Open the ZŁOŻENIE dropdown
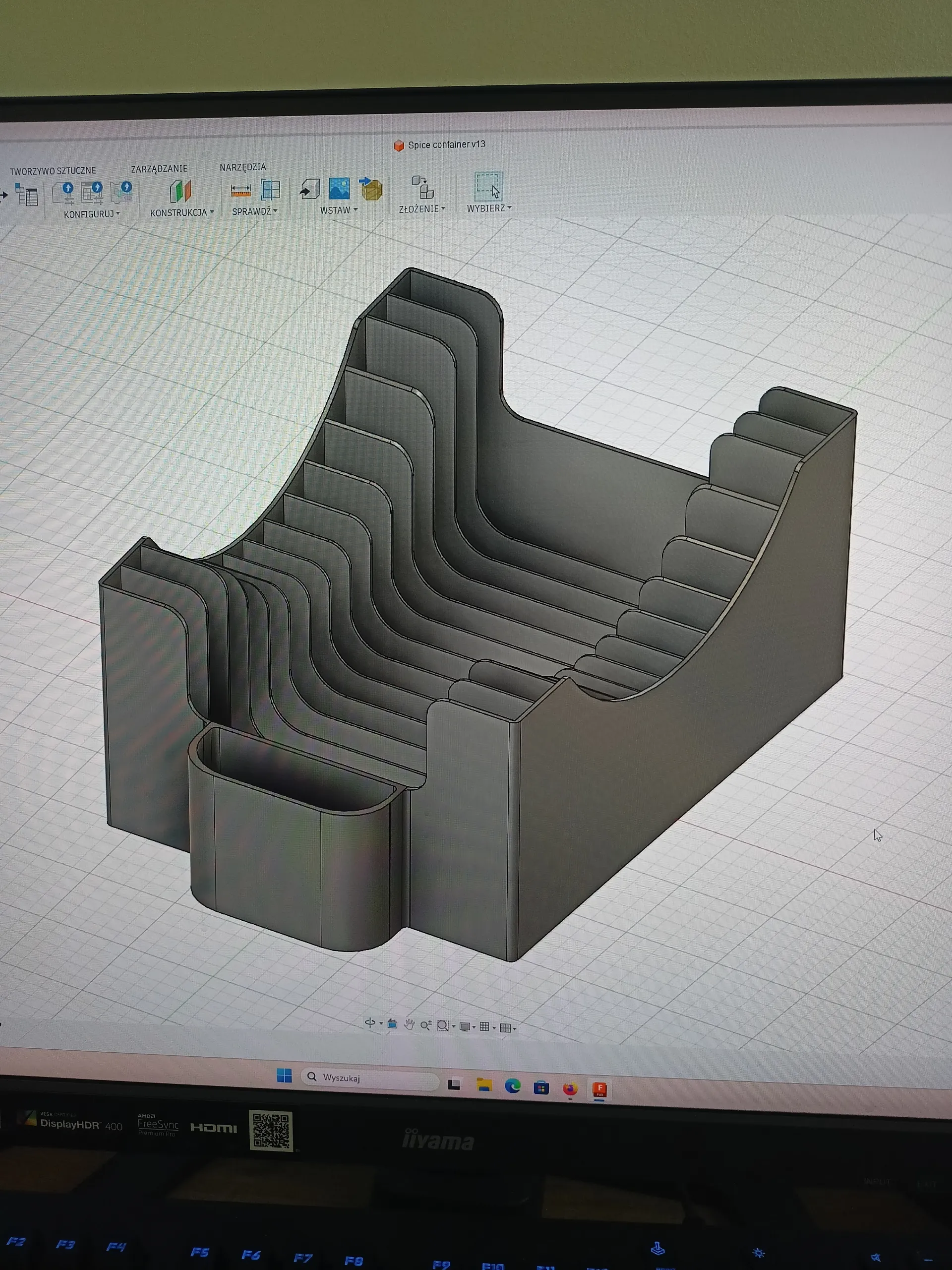Image resolution: width=952 pixels, height=1270 pixels. tap(422, 209)
